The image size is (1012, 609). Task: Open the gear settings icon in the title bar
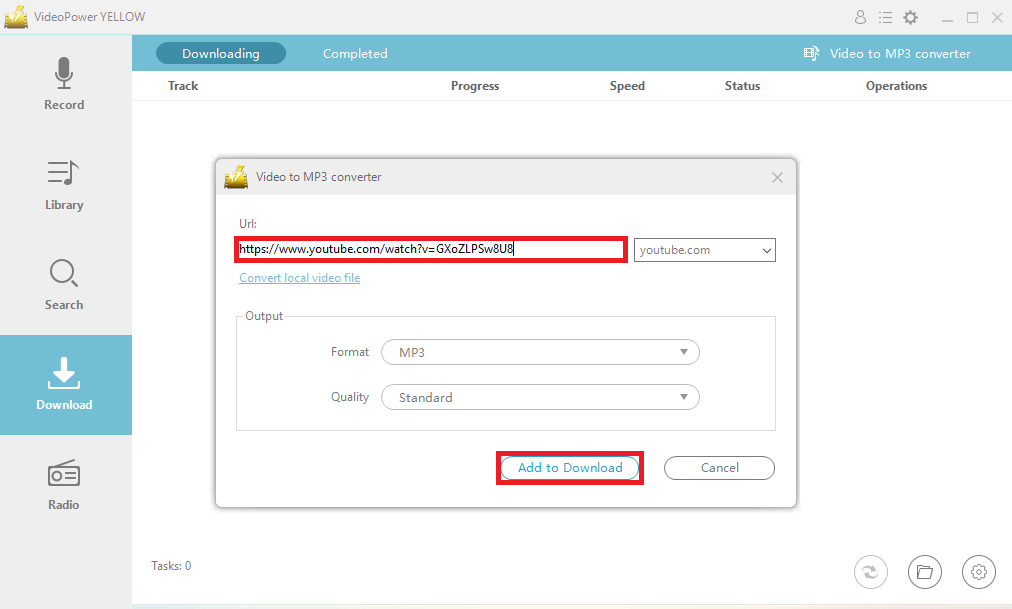(911, 17)
